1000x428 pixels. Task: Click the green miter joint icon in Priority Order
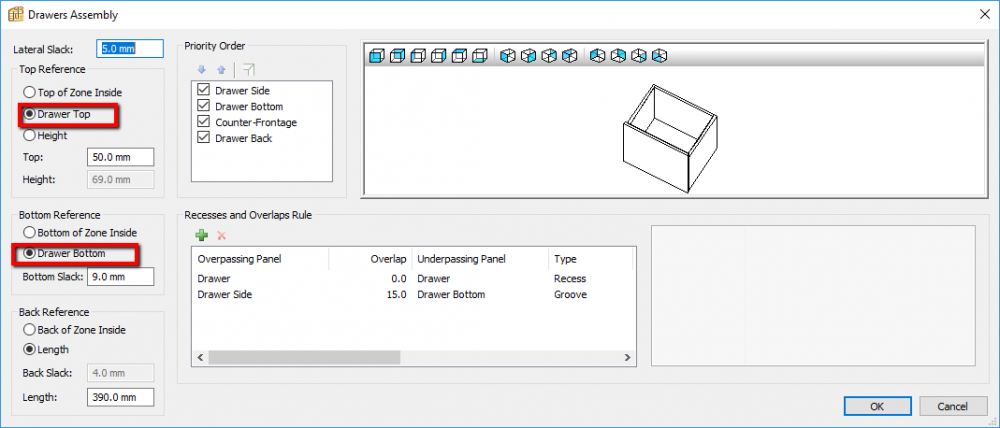pyautogui.click(x=249, y=70)
